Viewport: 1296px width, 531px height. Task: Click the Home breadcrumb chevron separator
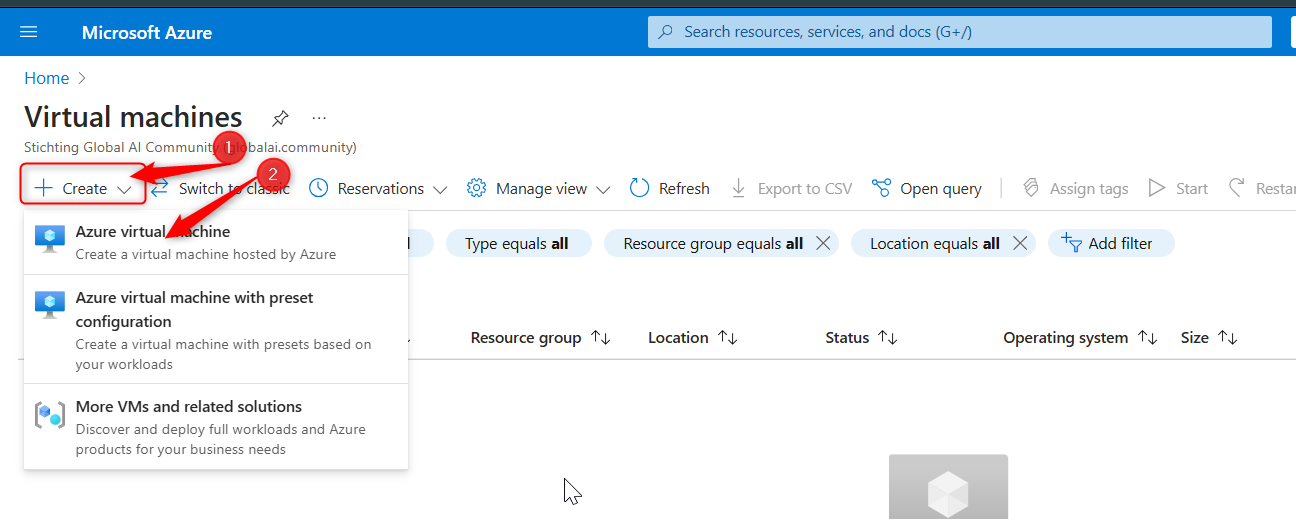point(82,78)
